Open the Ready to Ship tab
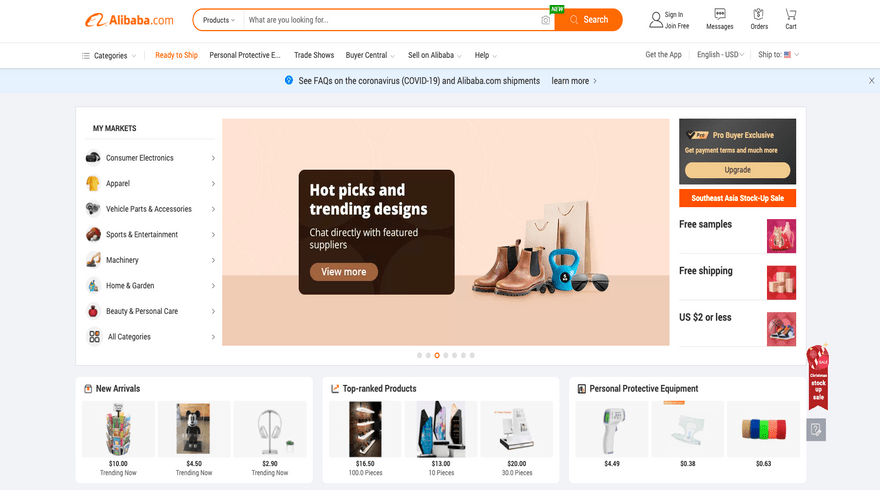 pyautogui.click(x=176, y=55)
